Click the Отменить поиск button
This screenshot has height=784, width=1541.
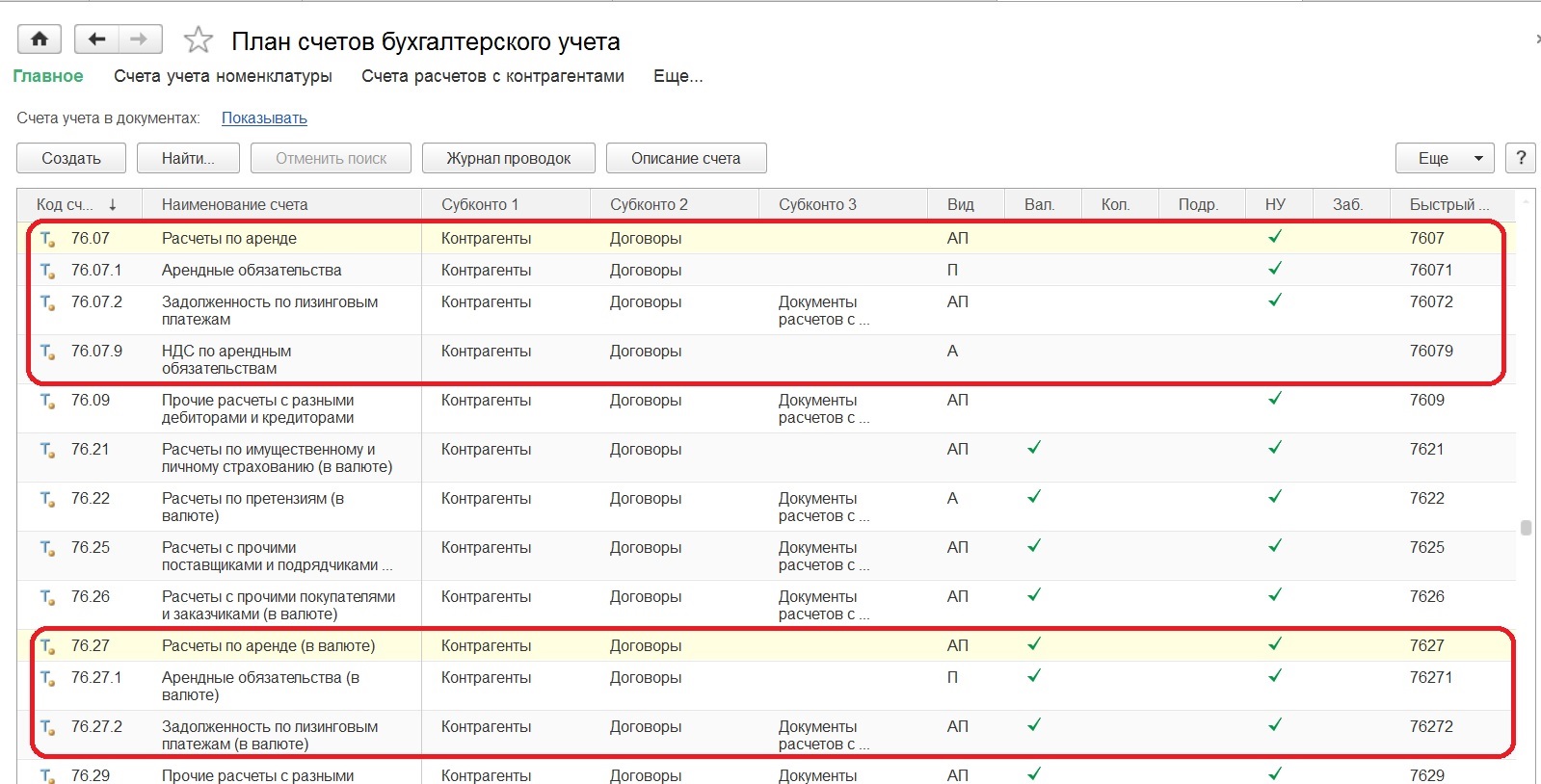point(331,158)
